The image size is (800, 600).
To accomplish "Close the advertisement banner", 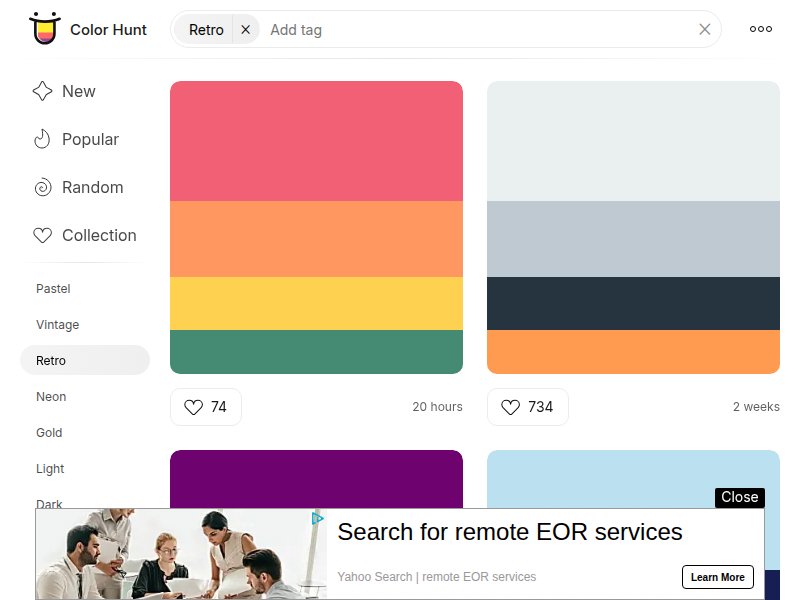I will [739, 497].
